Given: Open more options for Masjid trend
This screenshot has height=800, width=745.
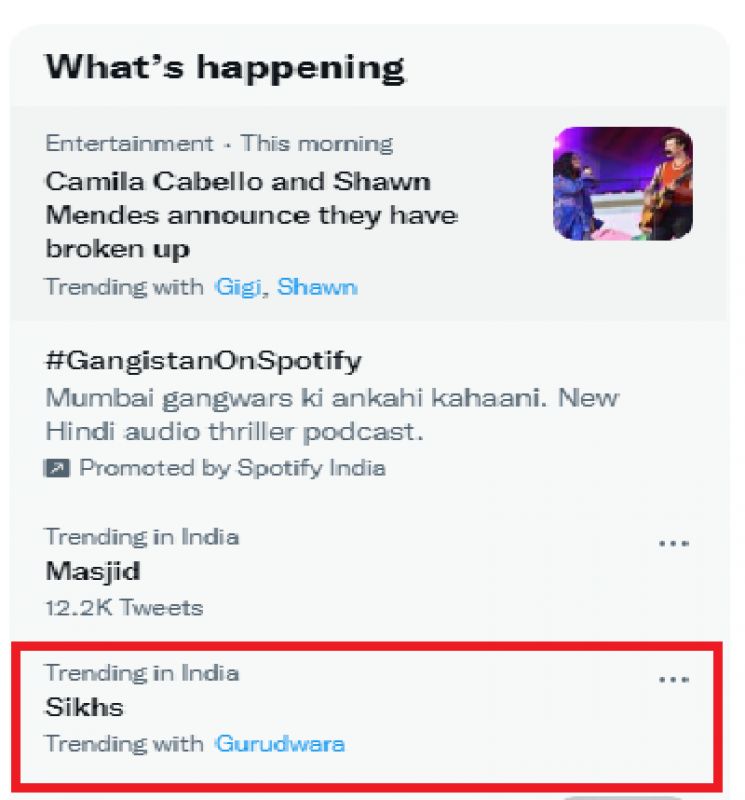Looking at the screenshot, I should click(x=674, y=543).
